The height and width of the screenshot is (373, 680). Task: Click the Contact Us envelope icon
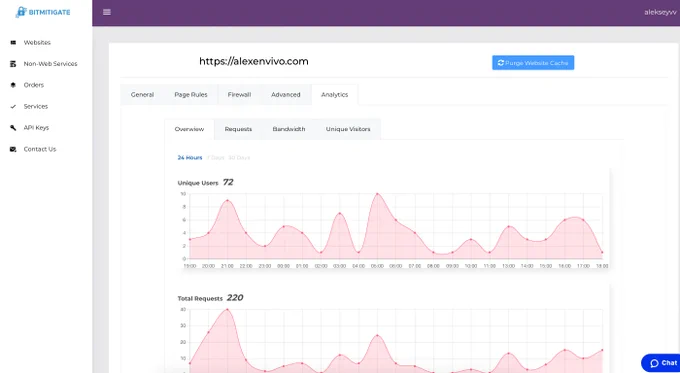point(13,149)
